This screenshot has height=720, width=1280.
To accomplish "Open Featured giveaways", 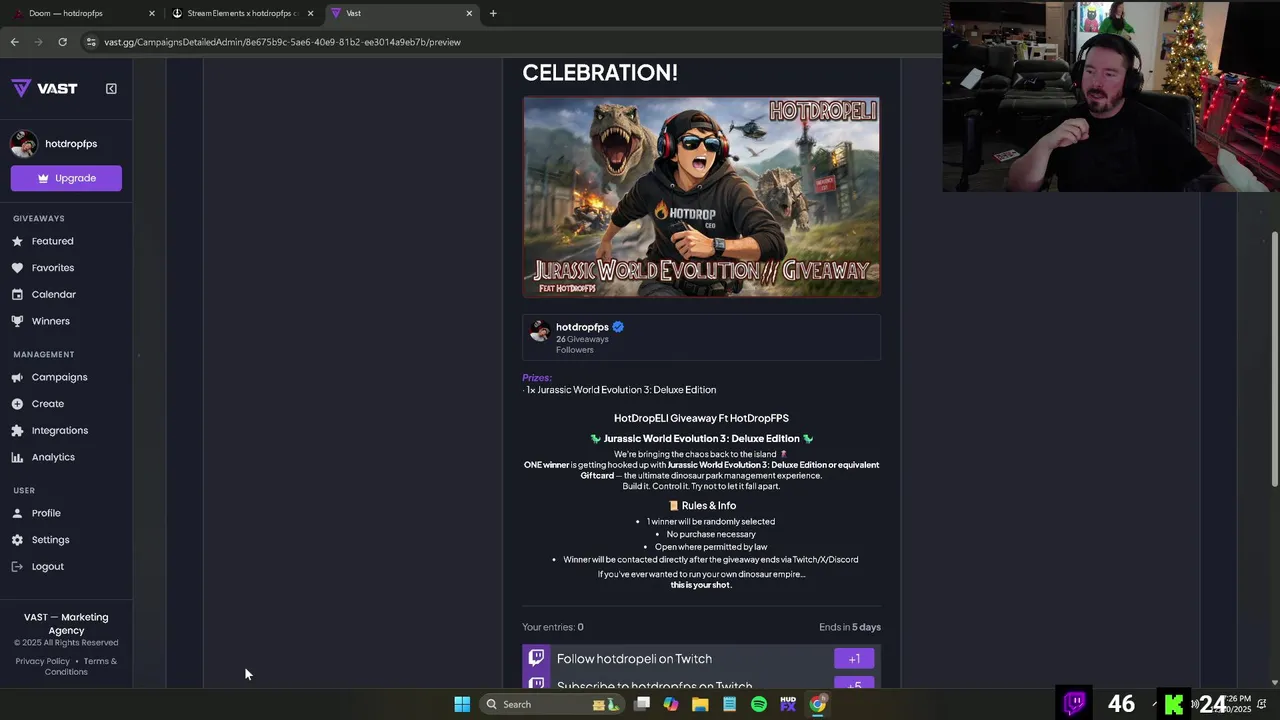I will click(52, 241).
